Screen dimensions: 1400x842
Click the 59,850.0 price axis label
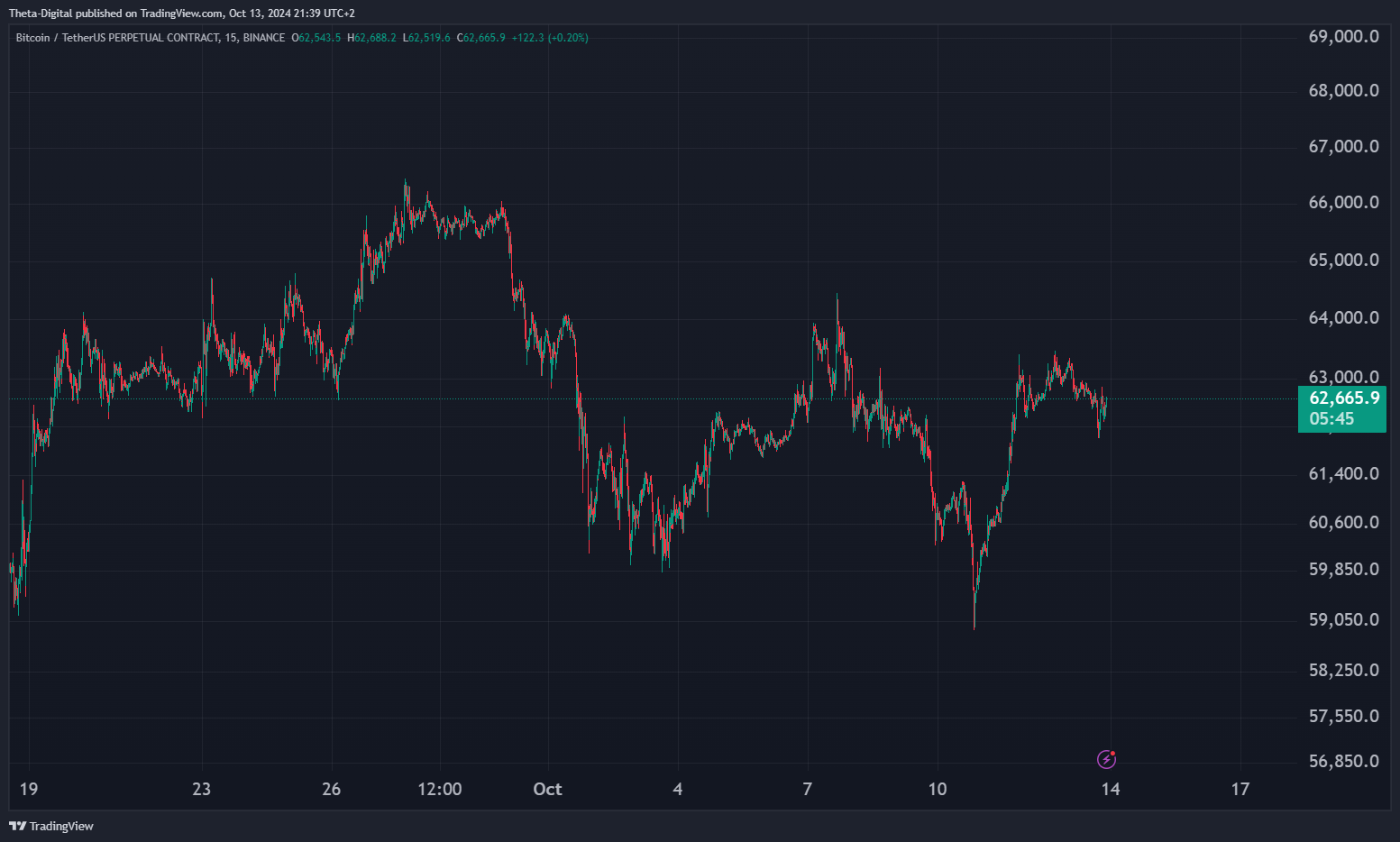tap(1343, 569)
